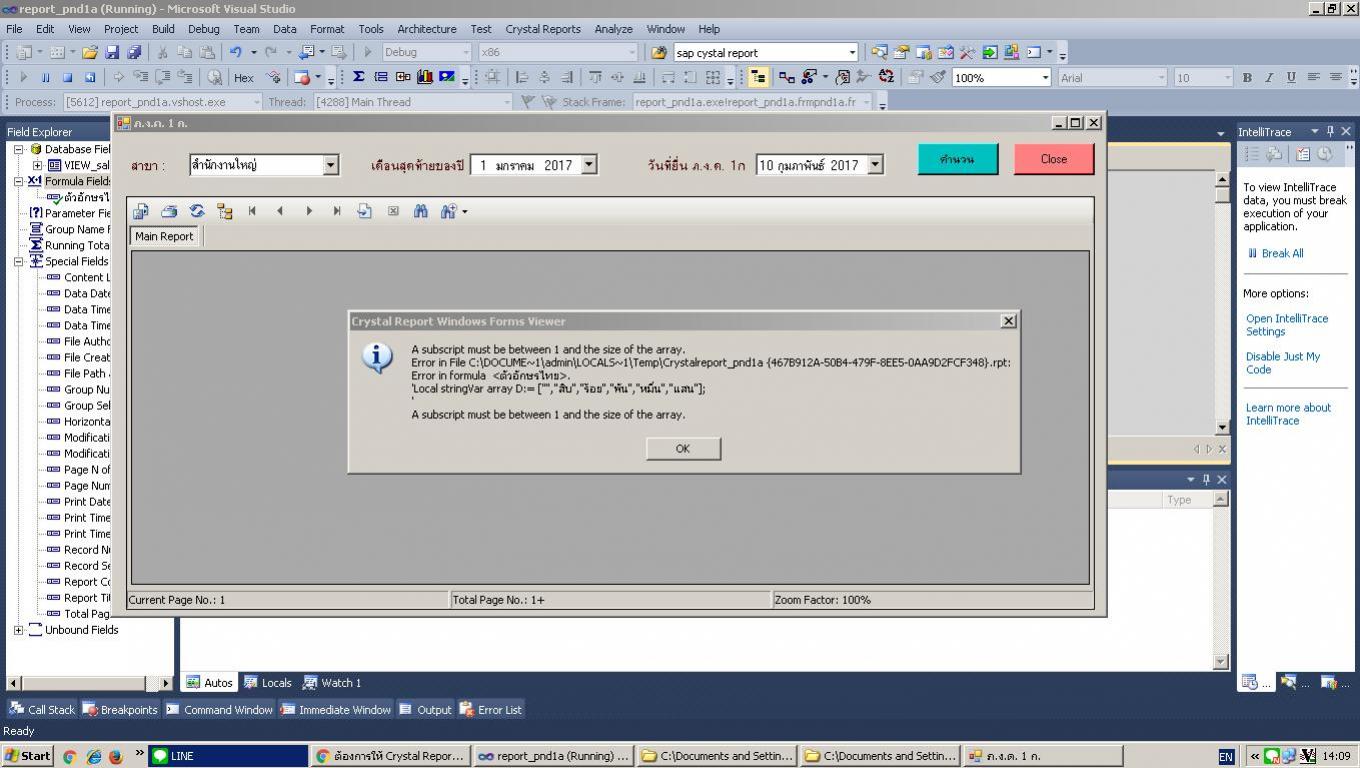Collapse the Database Fields node
Viewport: 1360px width, 768px height.
click(x=19, y=149)
